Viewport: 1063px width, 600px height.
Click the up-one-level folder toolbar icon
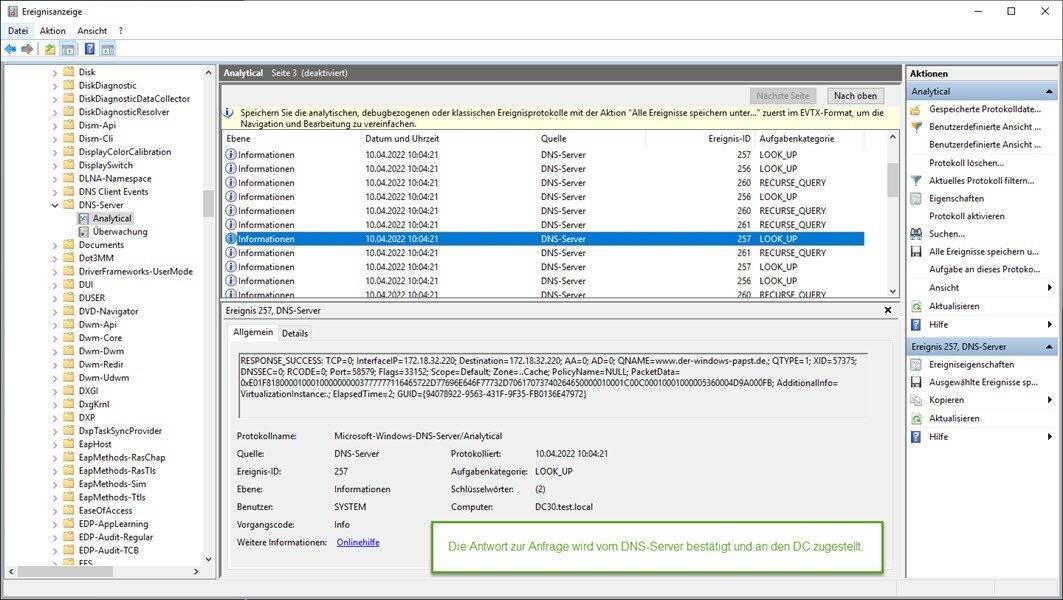point(50,49)
